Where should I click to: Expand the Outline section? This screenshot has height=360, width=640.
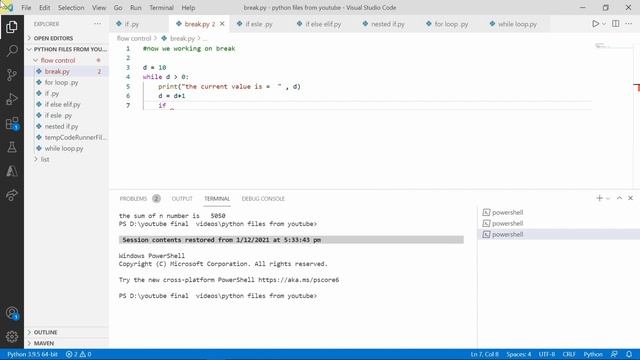click(x=67, y=332)
